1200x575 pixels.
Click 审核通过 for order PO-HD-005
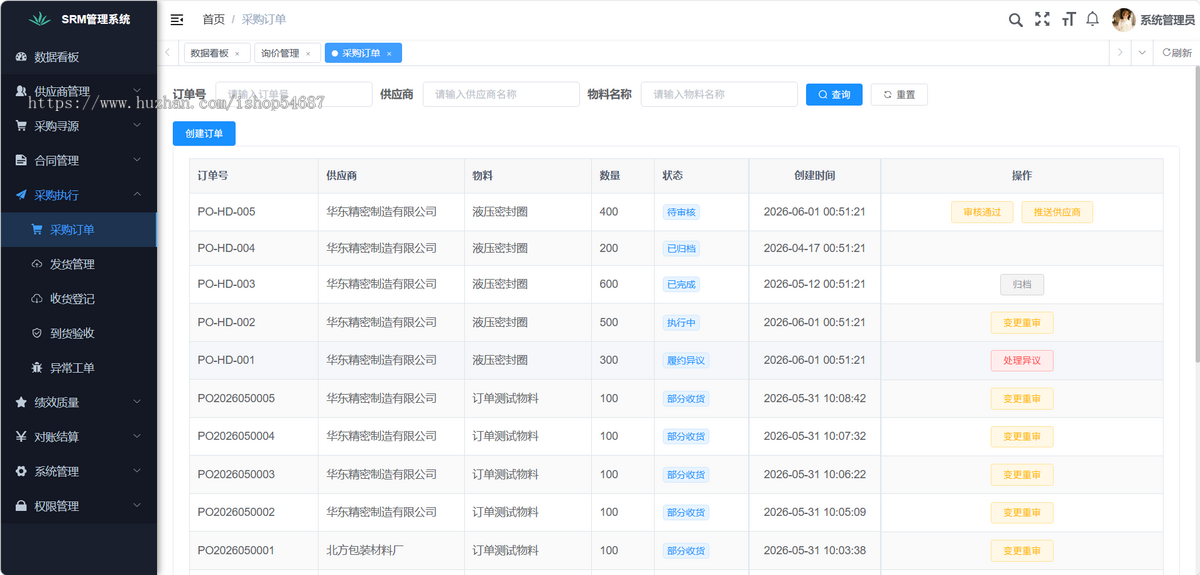[982, 212]
